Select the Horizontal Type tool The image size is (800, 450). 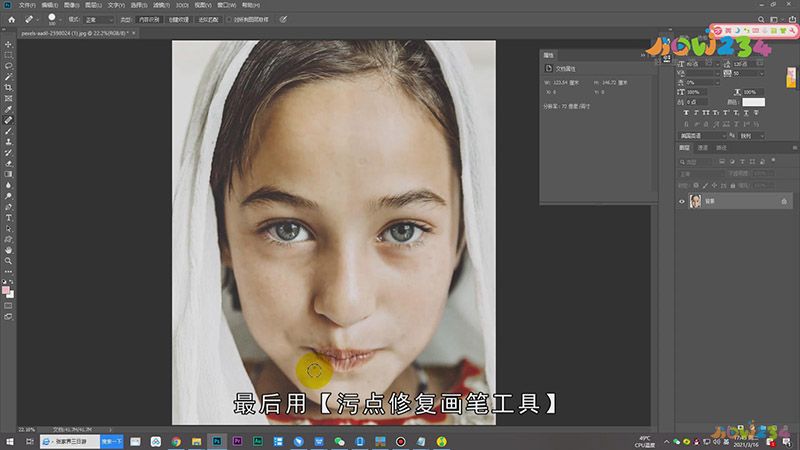click(8, 218)
